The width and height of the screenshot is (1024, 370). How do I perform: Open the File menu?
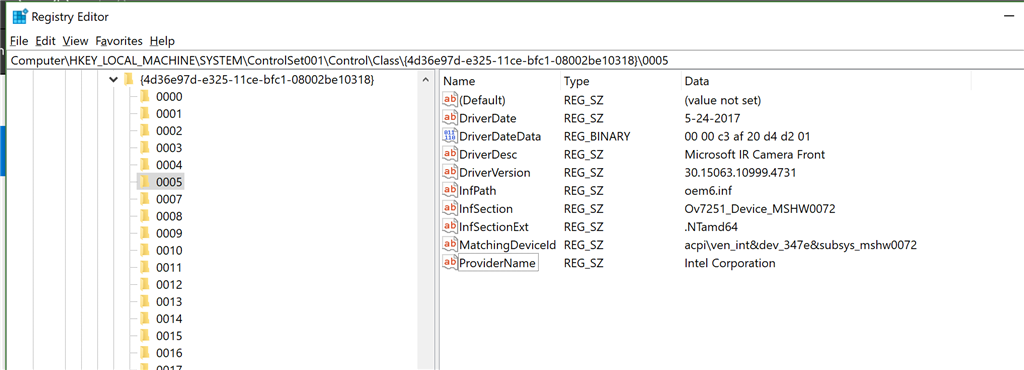[x=19, y=40]
